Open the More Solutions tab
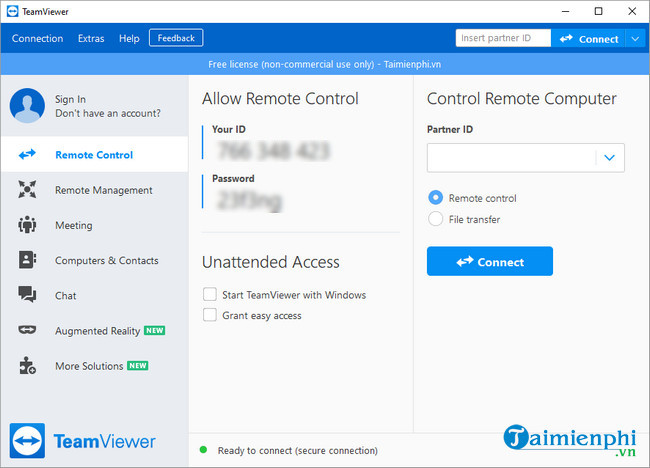Viewport: 650px width, 468px height. click(95, 366)
